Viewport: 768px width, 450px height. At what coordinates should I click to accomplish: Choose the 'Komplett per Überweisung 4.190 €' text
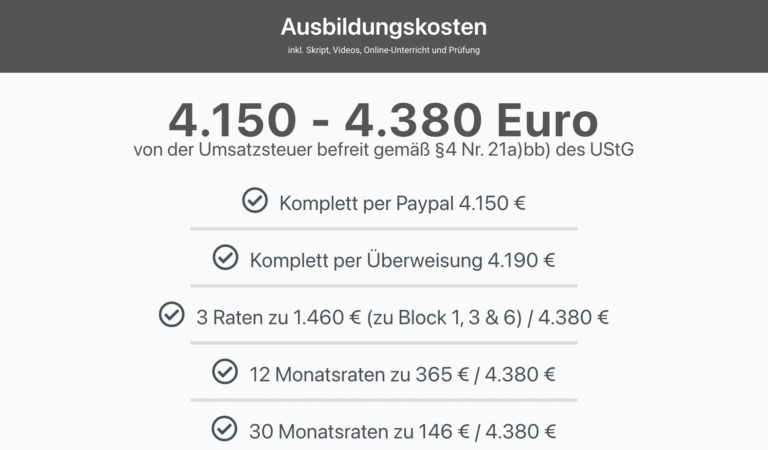[x=402, y=260]
